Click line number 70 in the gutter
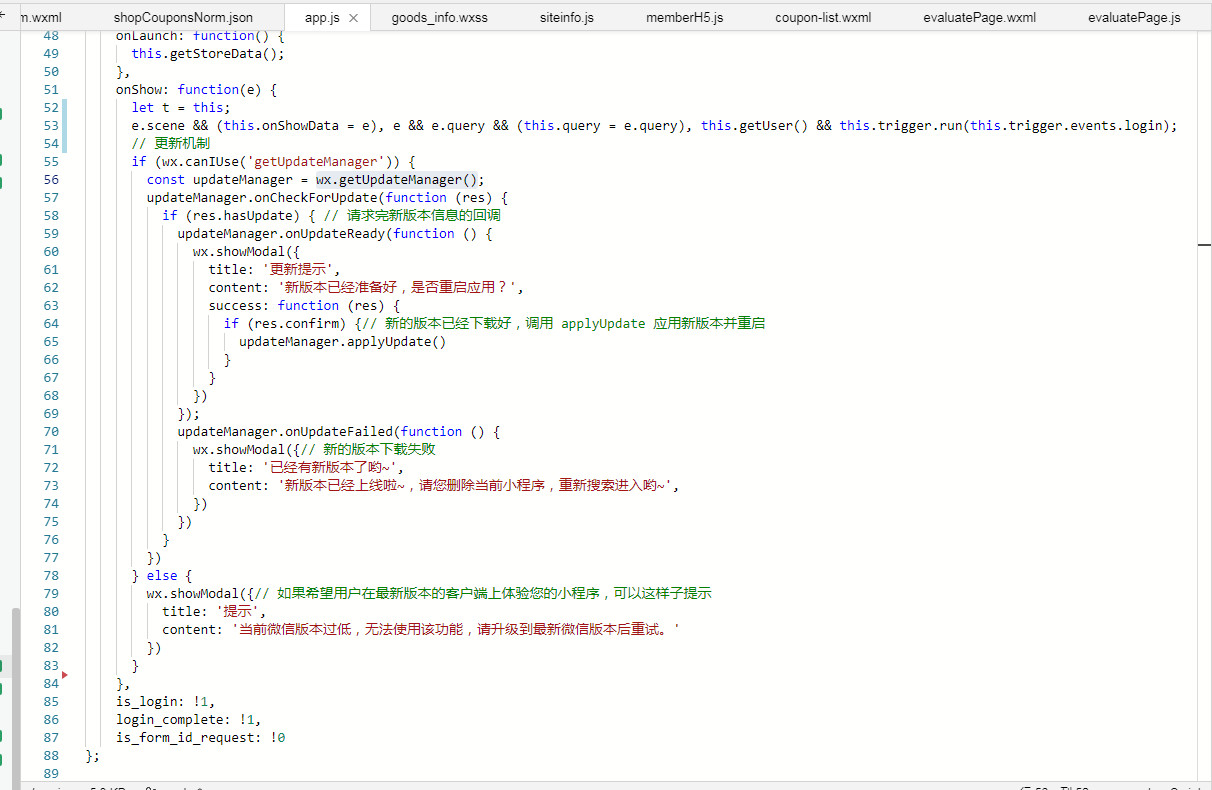 [50, 431]
